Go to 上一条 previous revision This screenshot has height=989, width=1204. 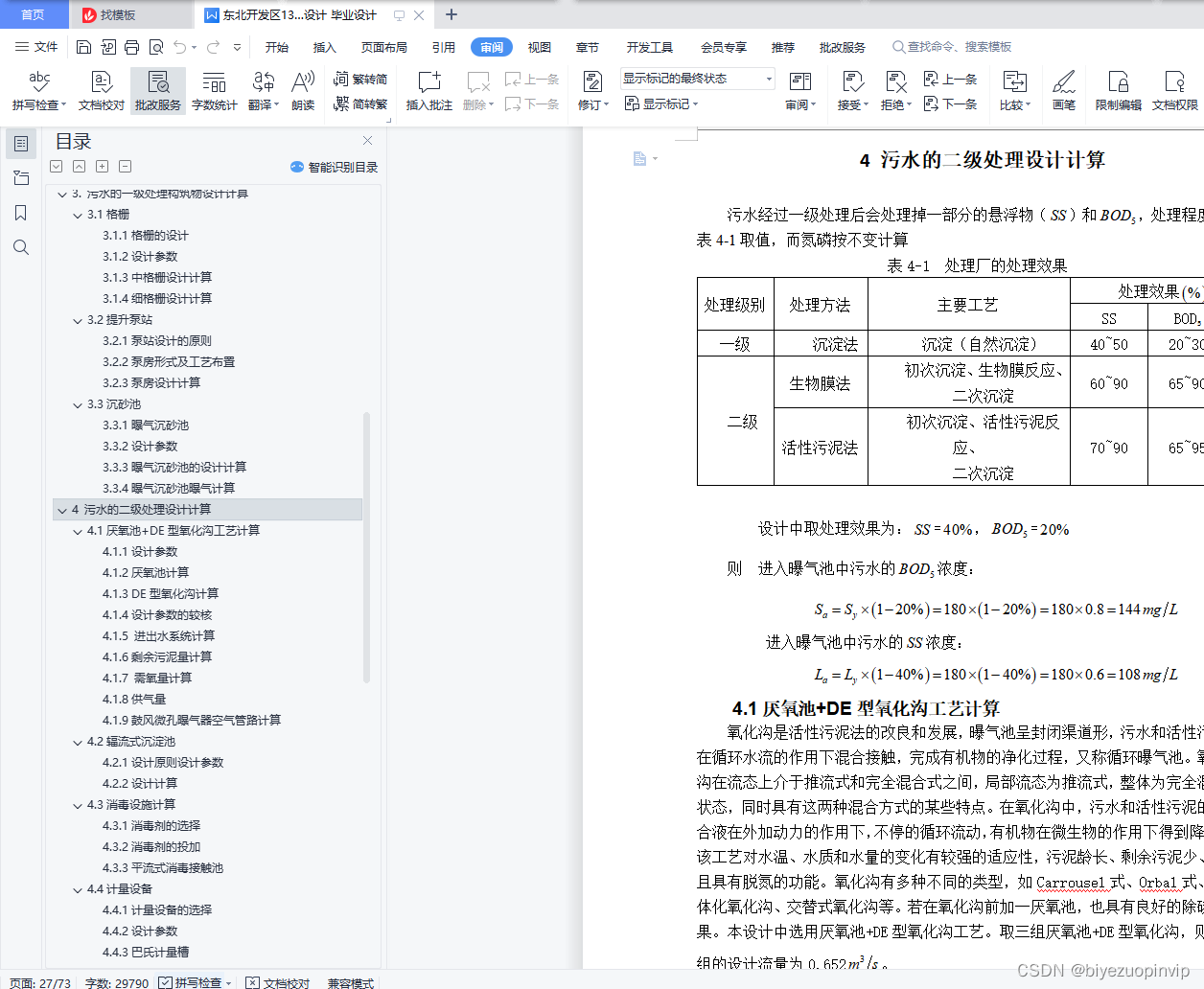click(951, 80)
